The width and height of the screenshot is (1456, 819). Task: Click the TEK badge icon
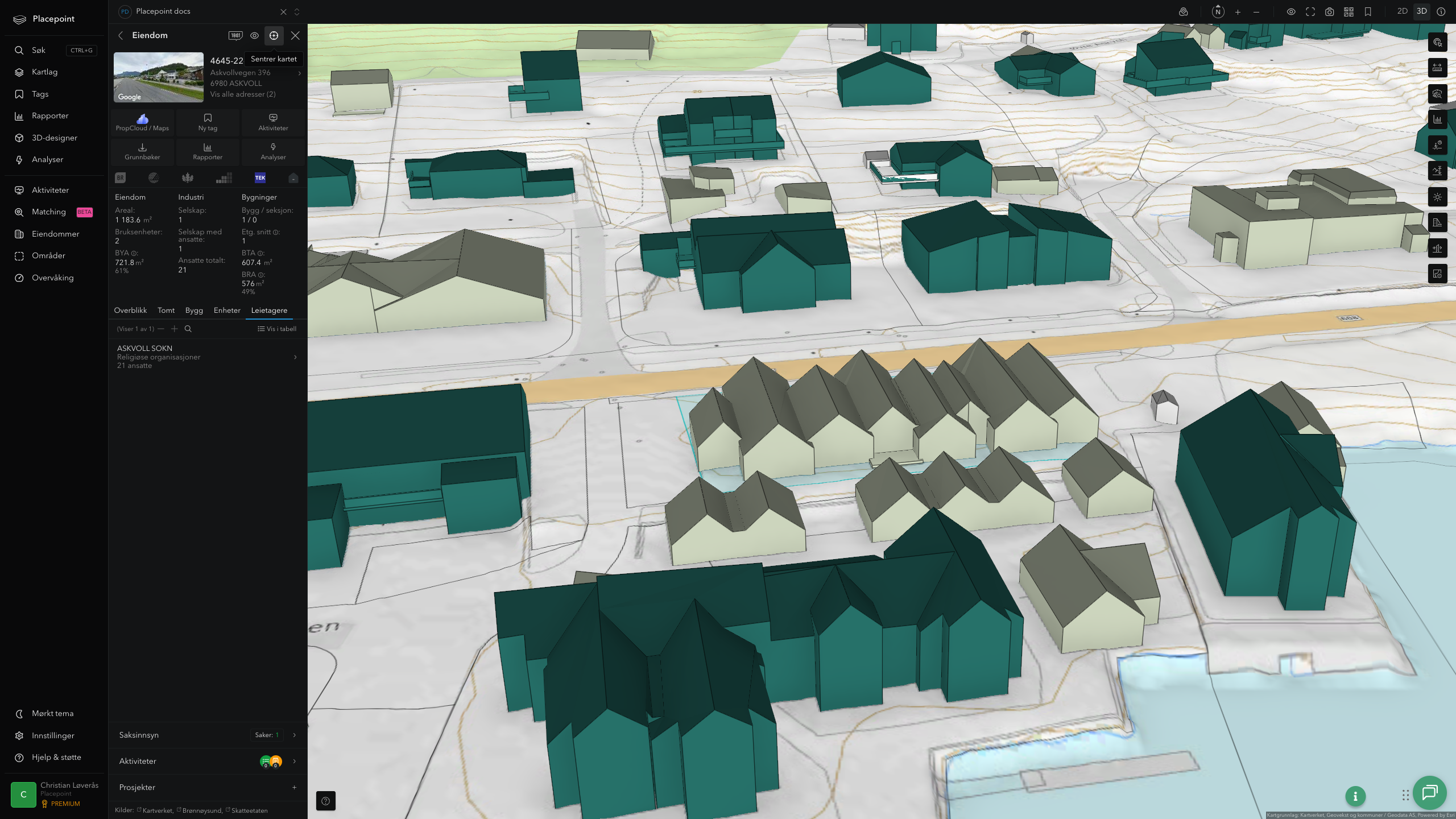tap(260, 178)
